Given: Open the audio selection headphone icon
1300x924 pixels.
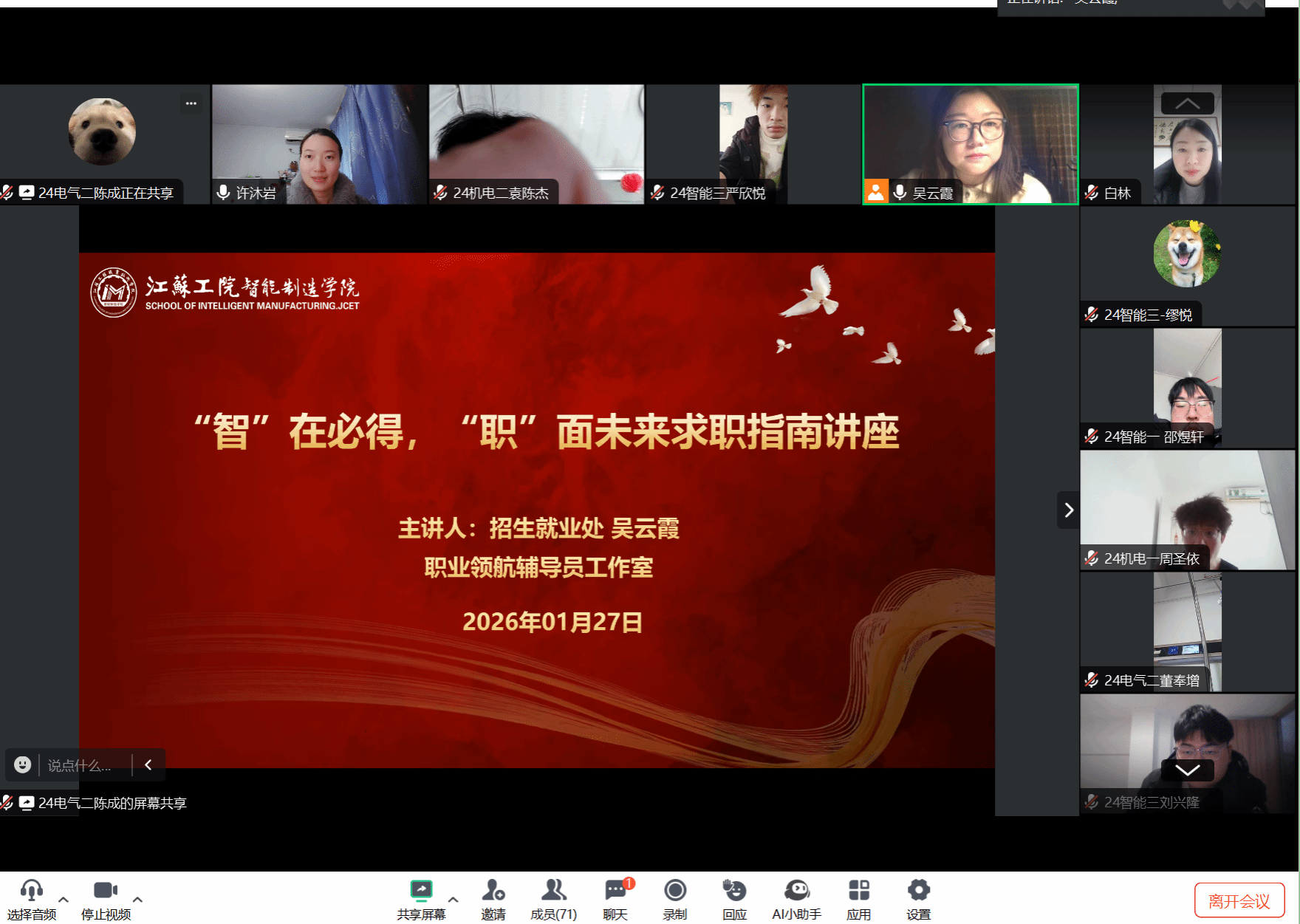Looking at the screenshot, I should (31, 891).
